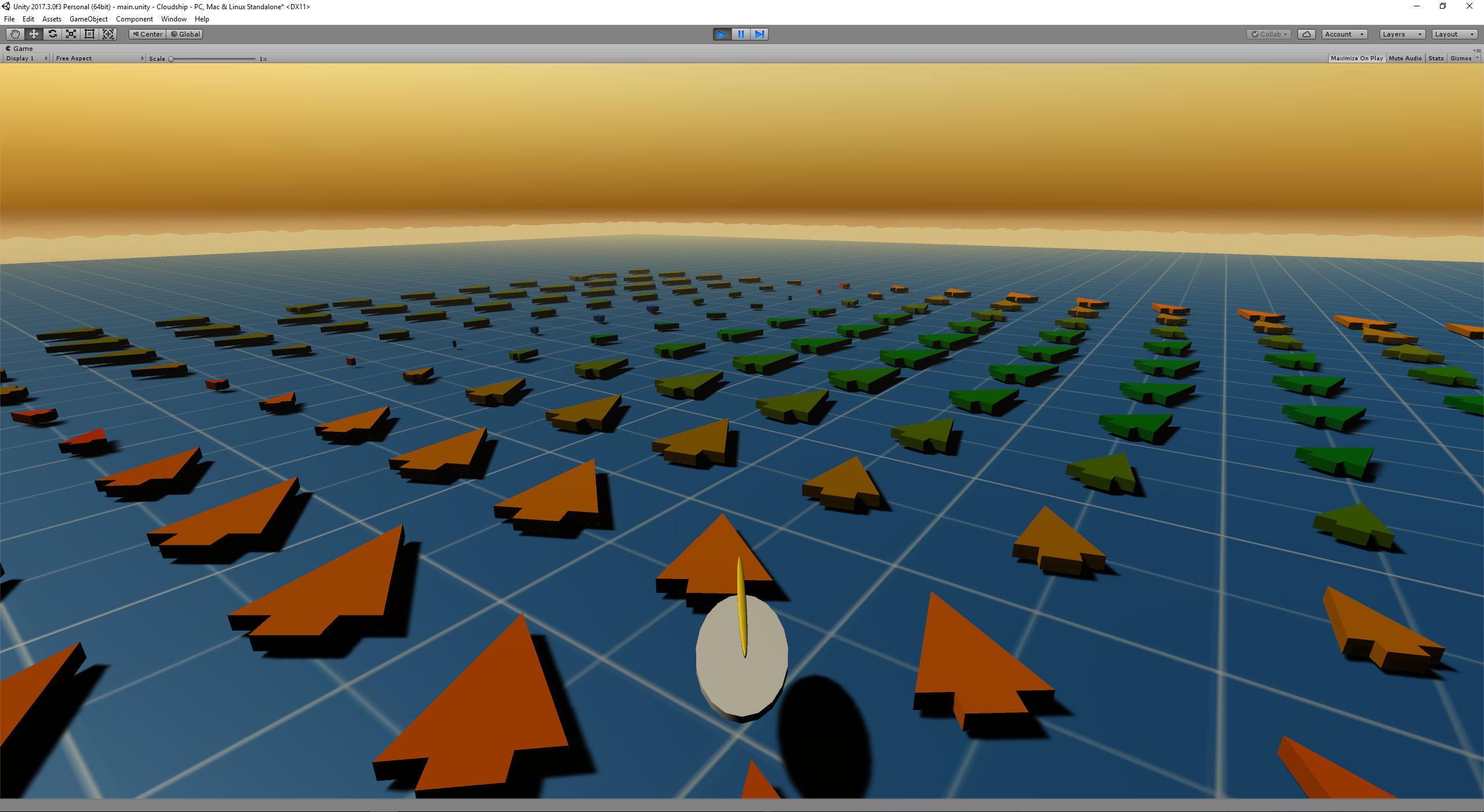Toggle Gizmos display
The height and width of the screenshot is (812, 1484).
(x=1461, y=58)
